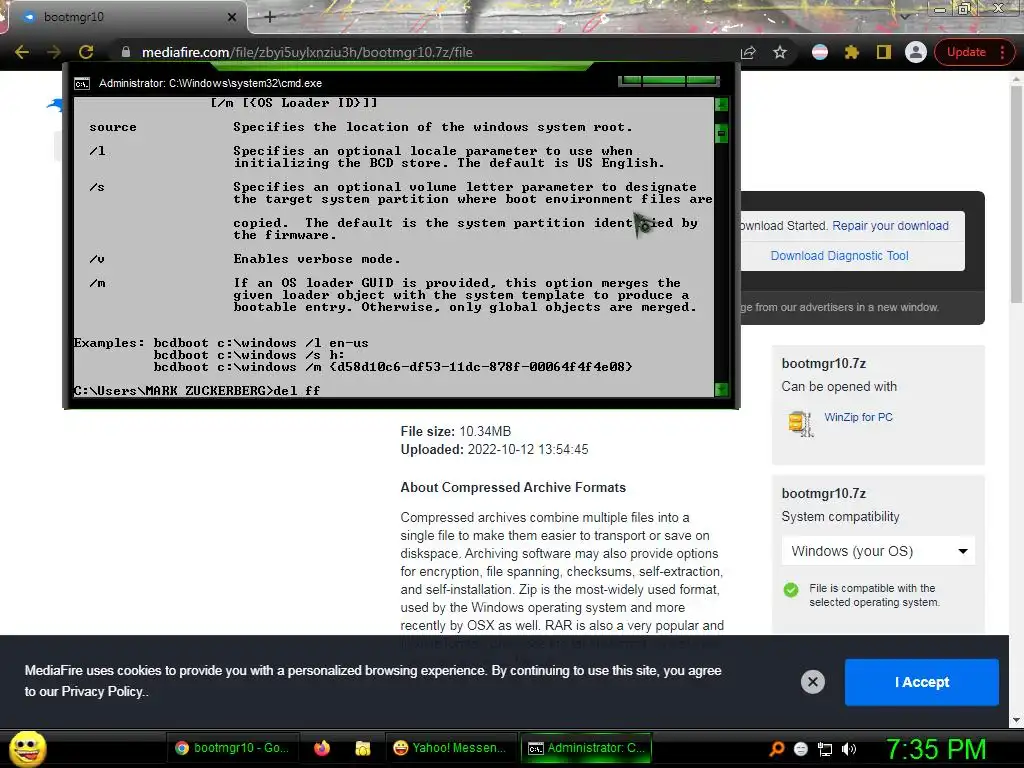The image size is (1024, 768).
Task: Click the page scrollbar down arrow
Action: (x=1017, y=720)
